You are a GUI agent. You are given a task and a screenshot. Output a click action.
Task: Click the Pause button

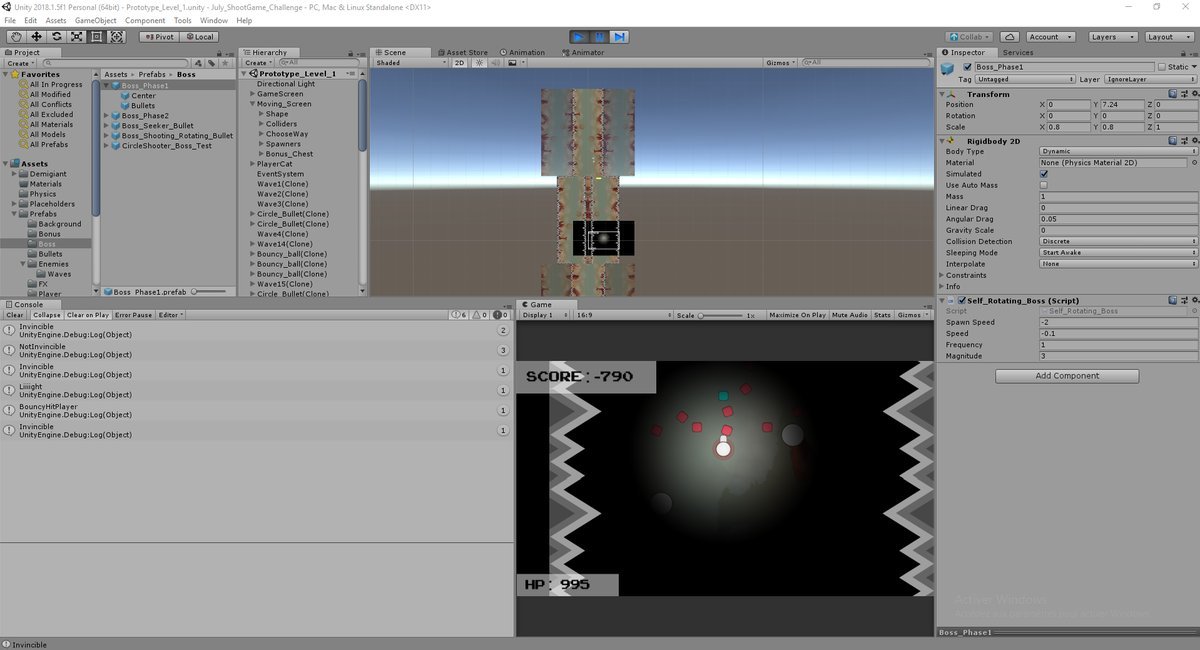click(x=599, y=37)
